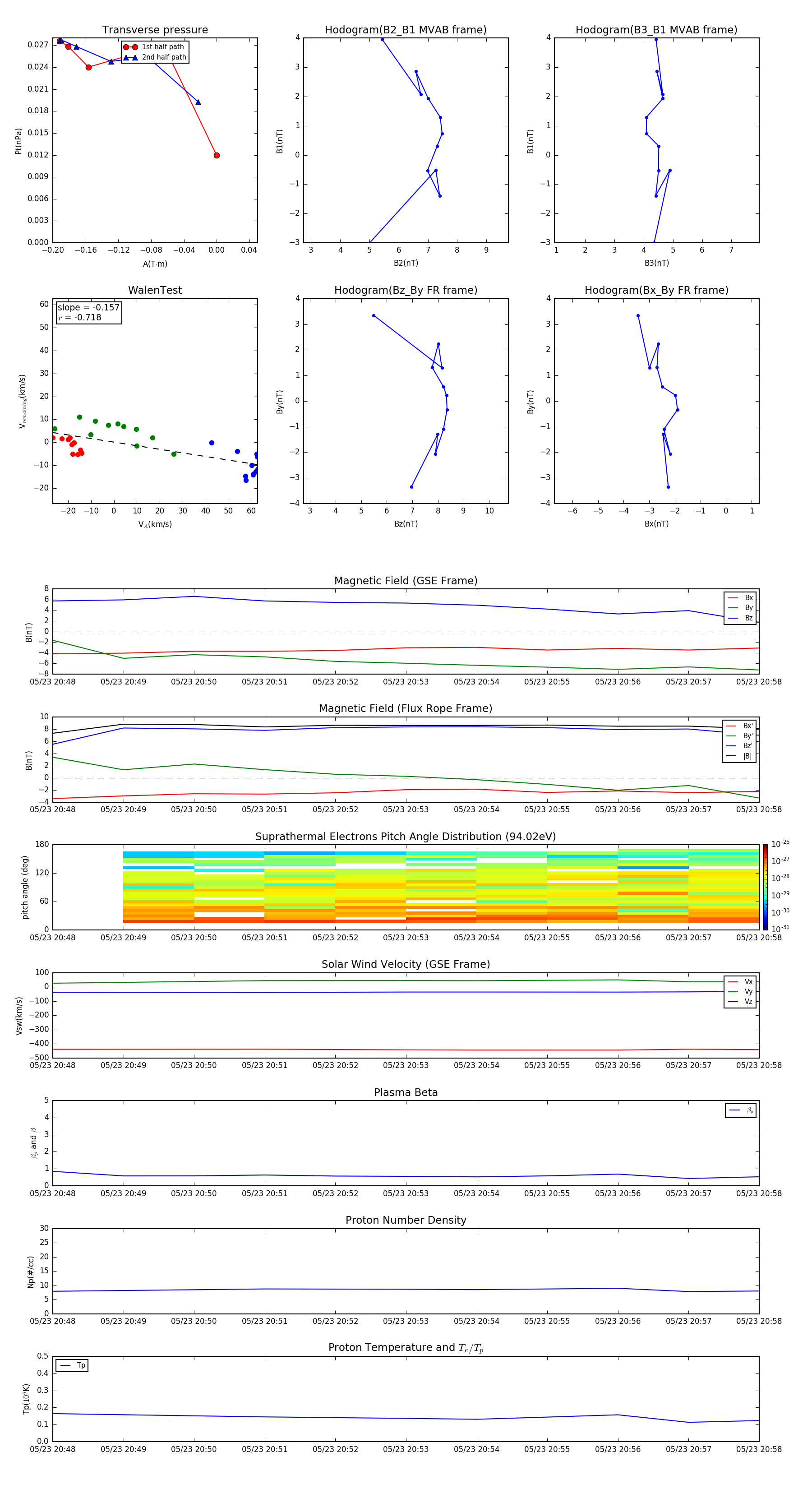Click the pitch angle color scale bar
The width and height of the screenshot is (812, 1489).
[x=765, y=887]
